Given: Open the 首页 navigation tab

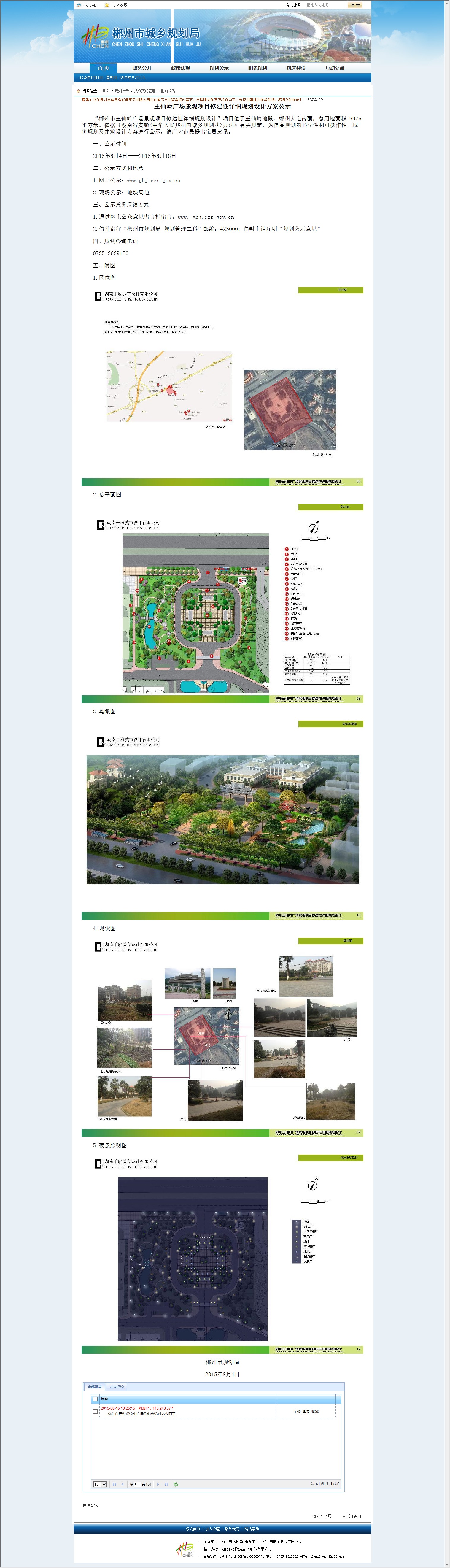Looking at the screenshot, I should 103,68.
